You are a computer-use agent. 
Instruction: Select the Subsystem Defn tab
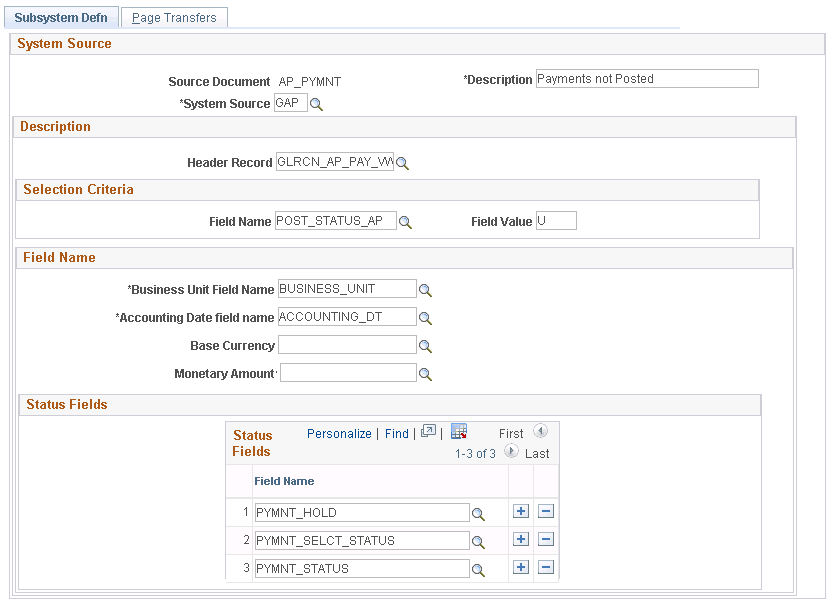(60, 17)
